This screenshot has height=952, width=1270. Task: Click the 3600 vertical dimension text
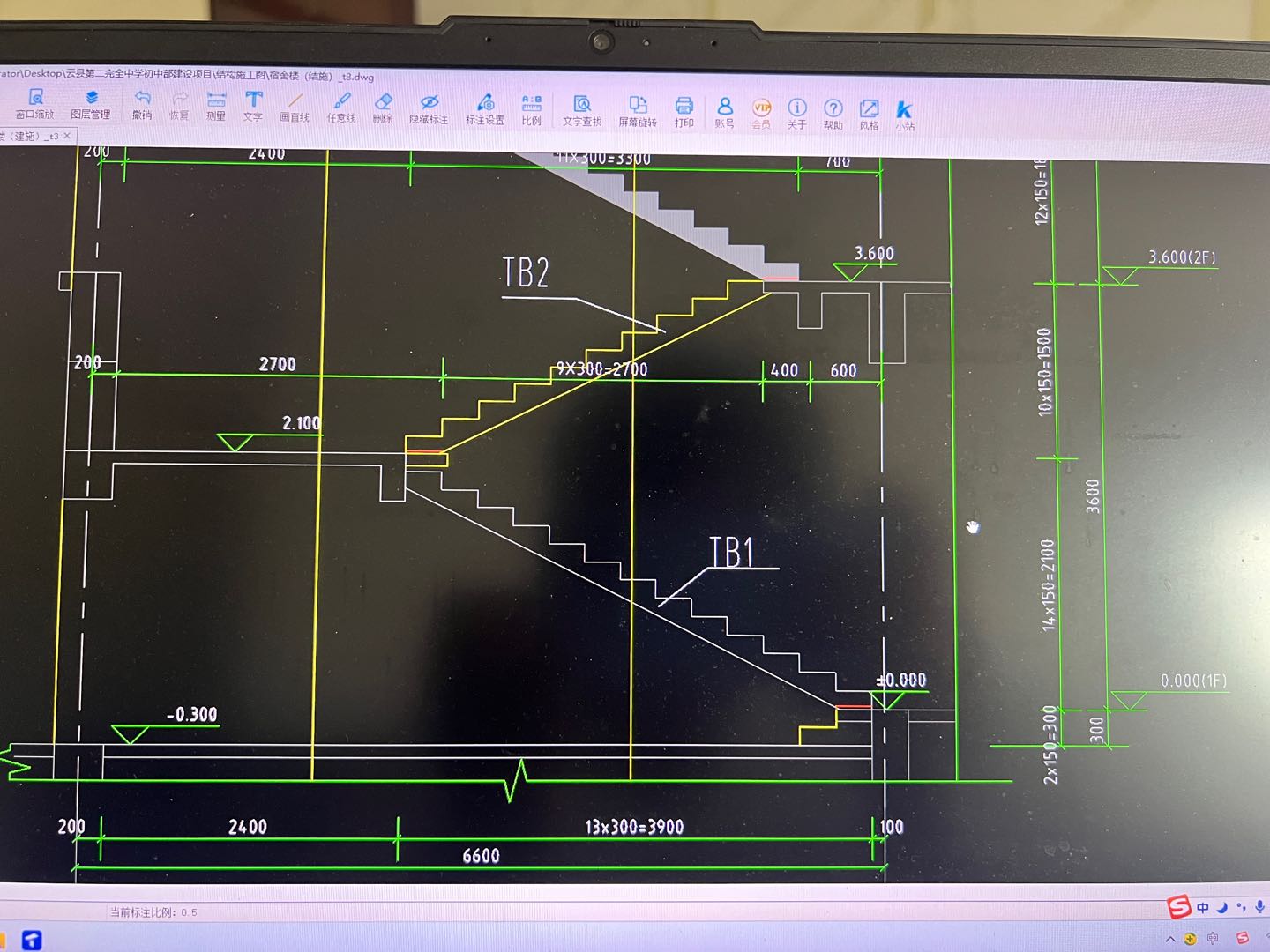1093,495
